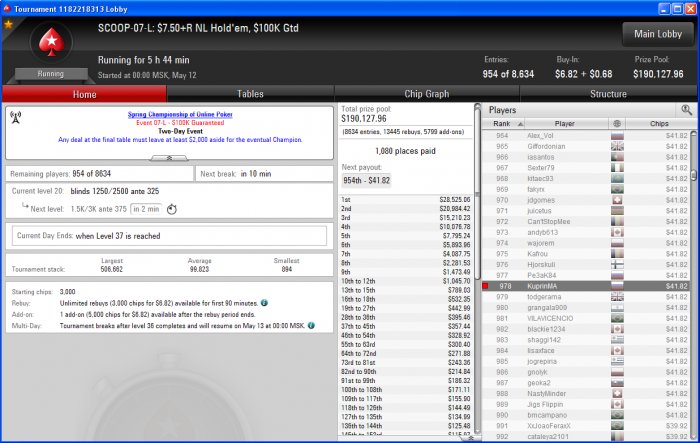Viewport: 700px width, 443px height.
Task: Click the stopwatch icon beside next level
Action: point(172,209)
